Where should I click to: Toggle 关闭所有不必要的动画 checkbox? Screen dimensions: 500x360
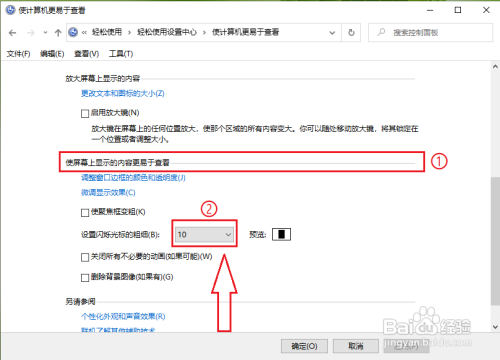85,257
